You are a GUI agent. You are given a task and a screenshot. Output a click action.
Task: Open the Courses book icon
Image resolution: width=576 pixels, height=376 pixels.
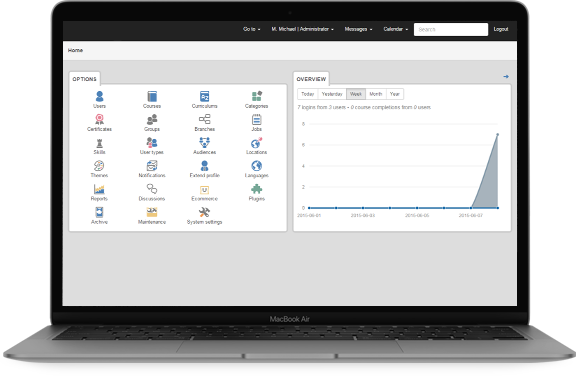click(152, 96)
